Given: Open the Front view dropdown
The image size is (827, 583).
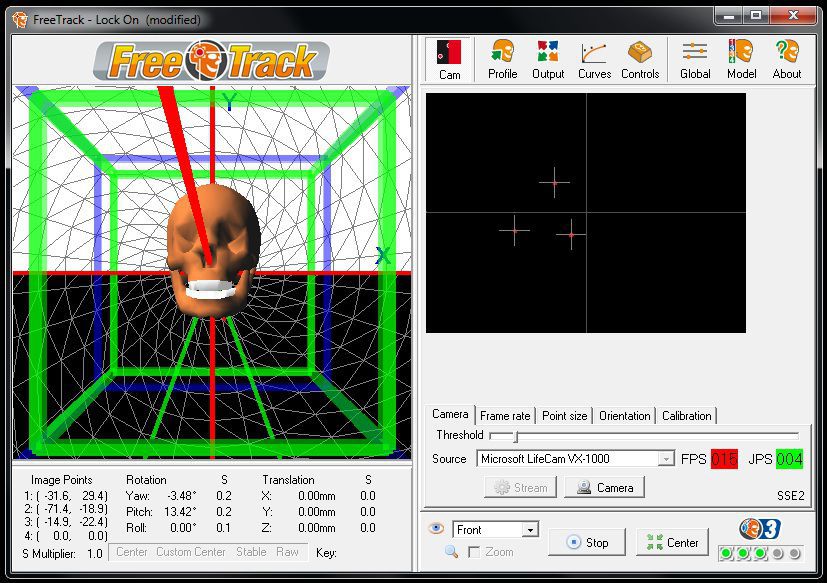Looking at the screenshot, I should tap(496, 528).
